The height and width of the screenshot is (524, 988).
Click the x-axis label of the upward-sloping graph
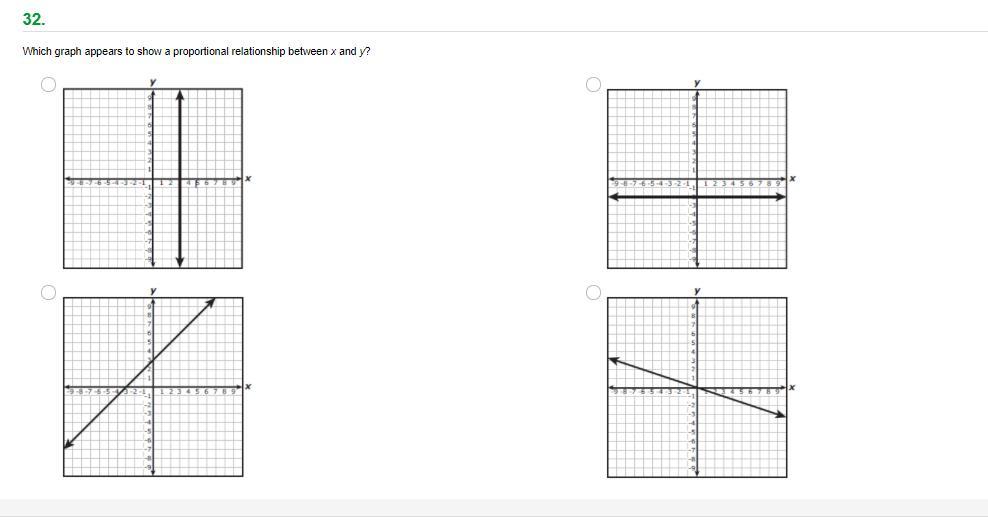pos(248,387)
